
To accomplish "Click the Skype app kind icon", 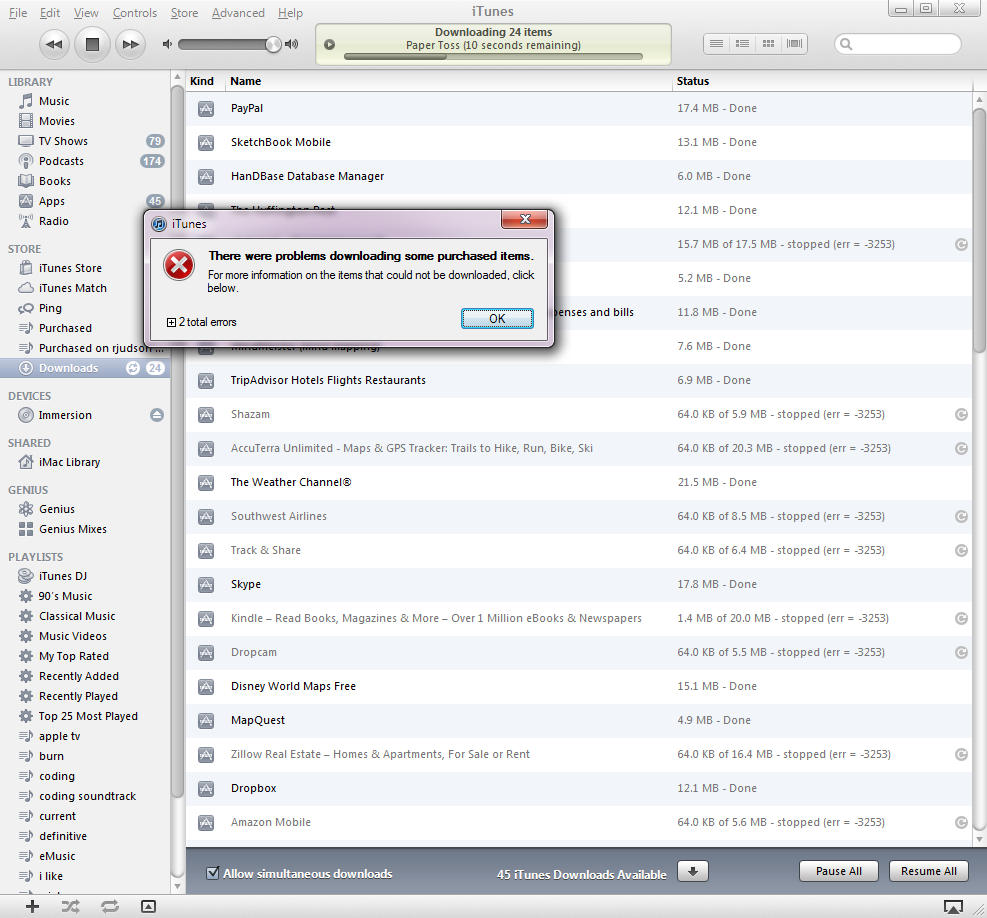I will pos(206,585).
